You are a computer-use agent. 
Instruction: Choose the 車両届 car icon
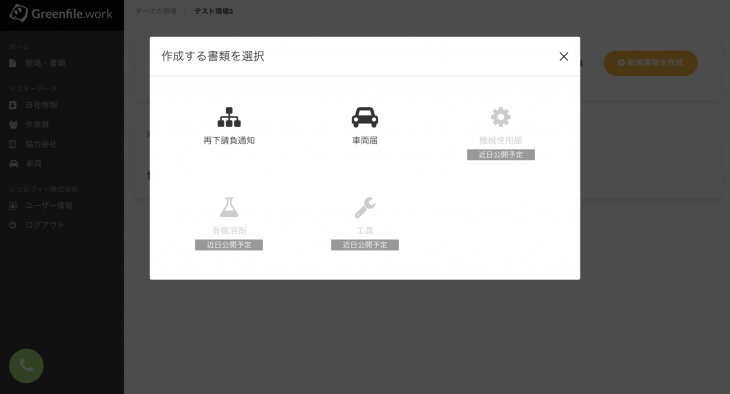(x=365, y=117)
